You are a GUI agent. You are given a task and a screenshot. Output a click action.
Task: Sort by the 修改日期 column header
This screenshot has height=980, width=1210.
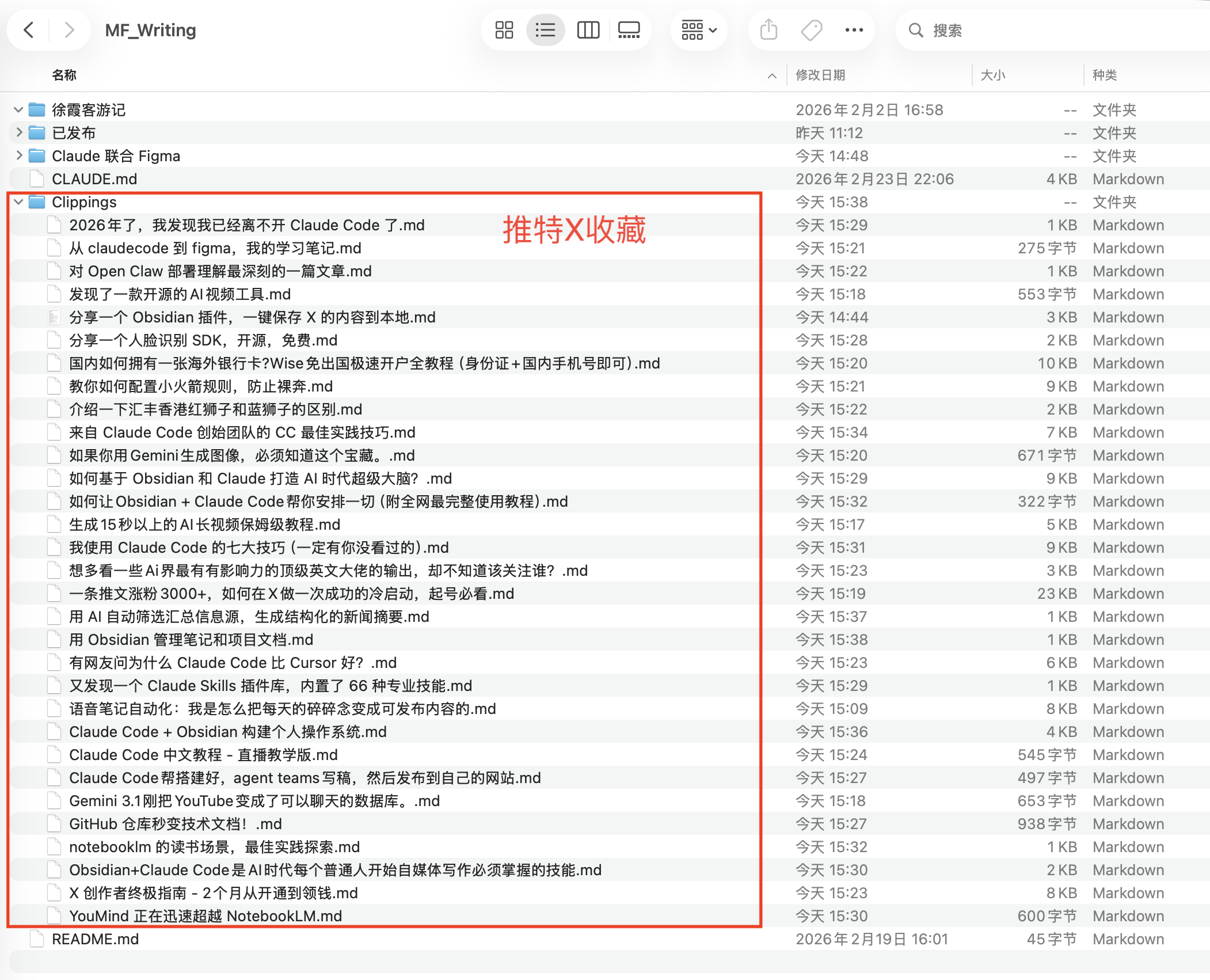(820, 75)
